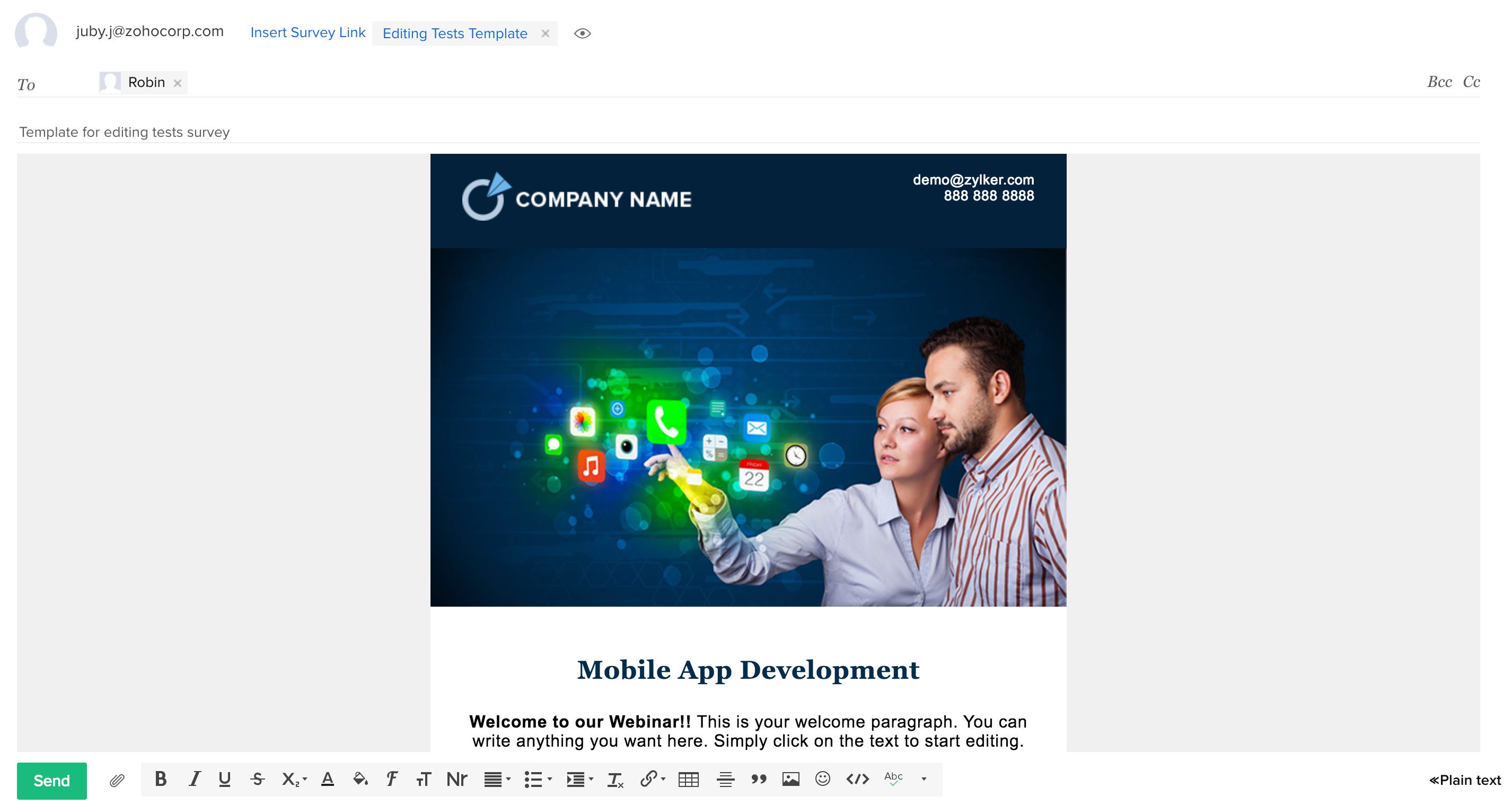The width and height of the screenshot is (1512, 805).
Task: Add Bcc recipients
Action: (1439, 82)
